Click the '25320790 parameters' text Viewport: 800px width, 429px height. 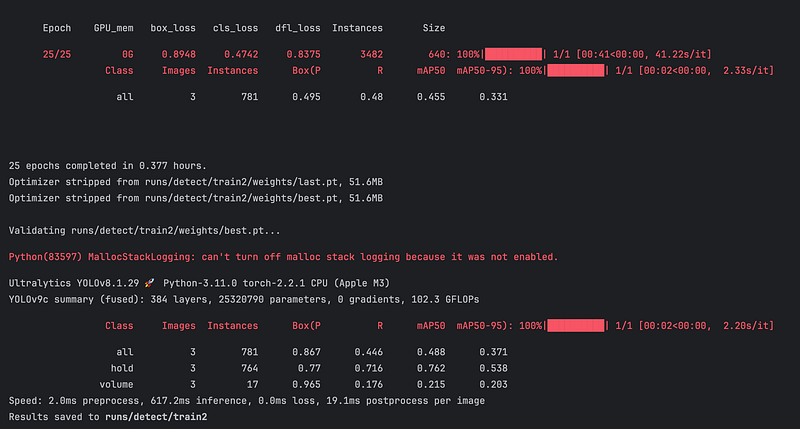click(x=275, y=299)
